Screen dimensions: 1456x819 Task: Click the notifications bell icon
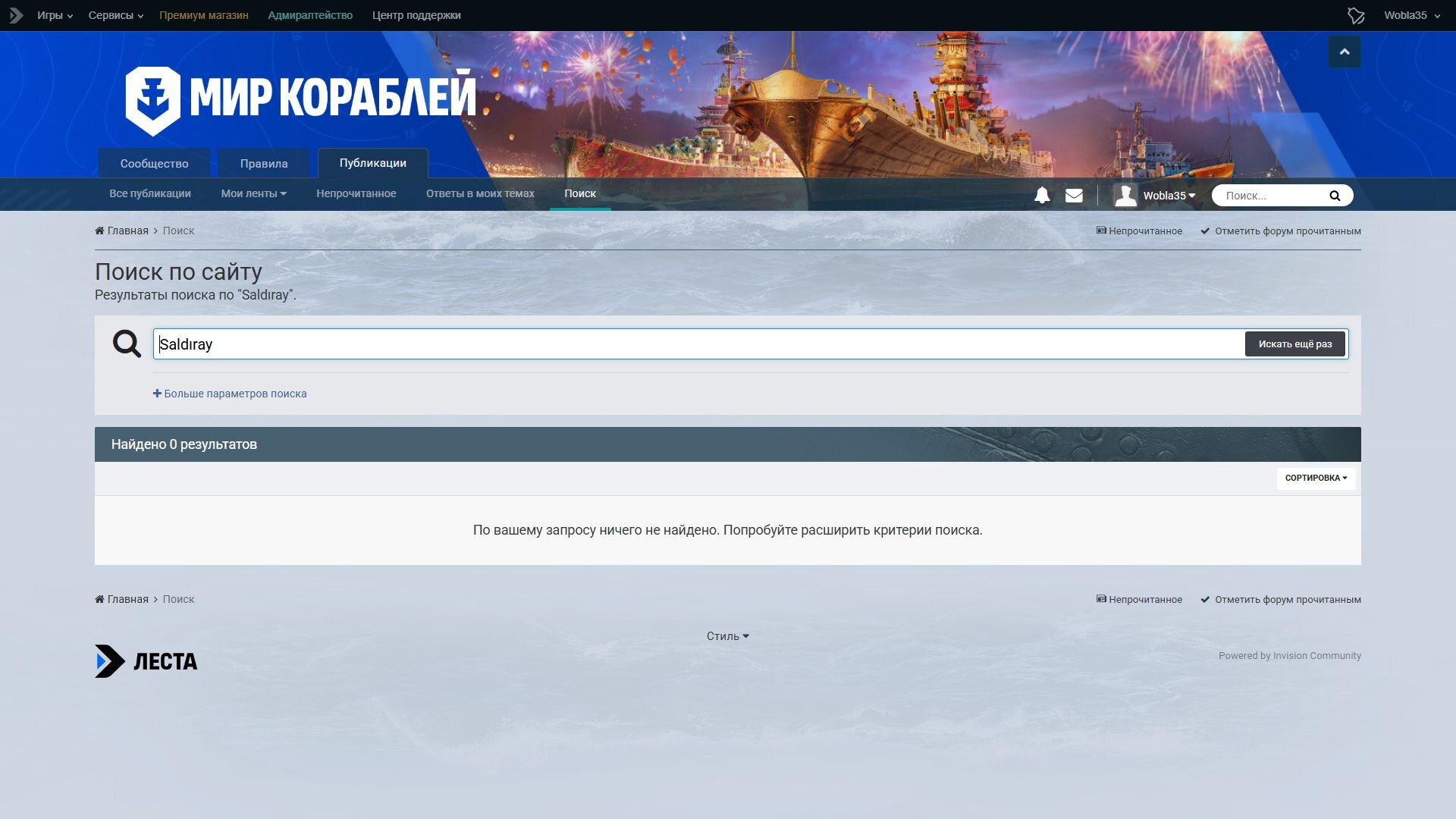click(1042, 196)
